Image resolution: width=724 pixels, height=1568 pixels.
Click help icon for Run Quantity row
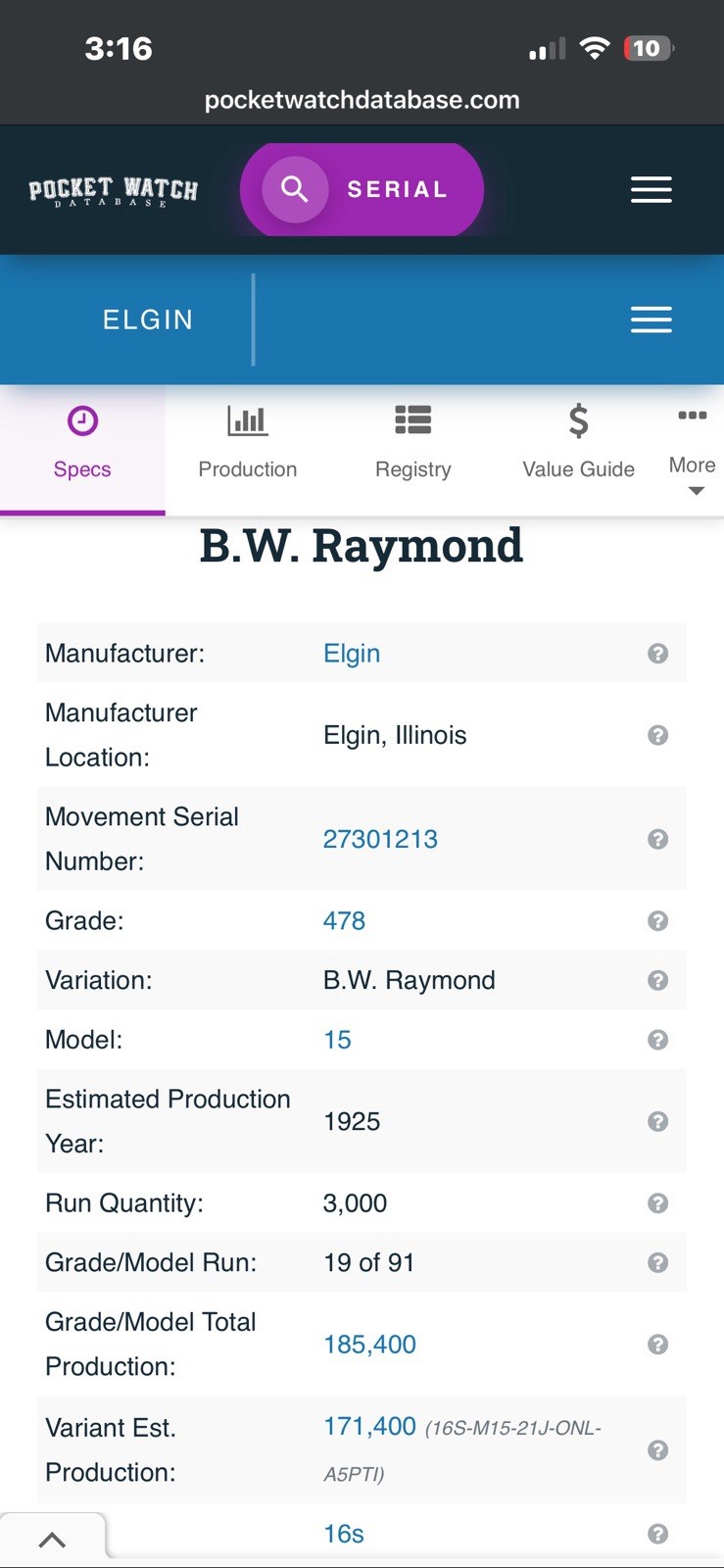pos(658,1203)
